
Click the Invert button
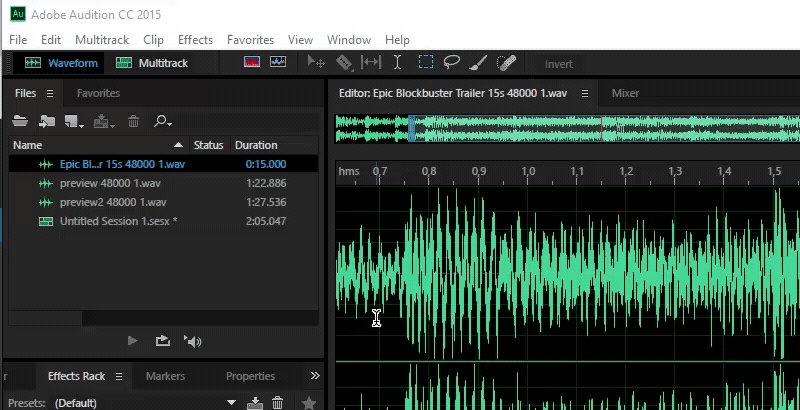click(559, 64)
